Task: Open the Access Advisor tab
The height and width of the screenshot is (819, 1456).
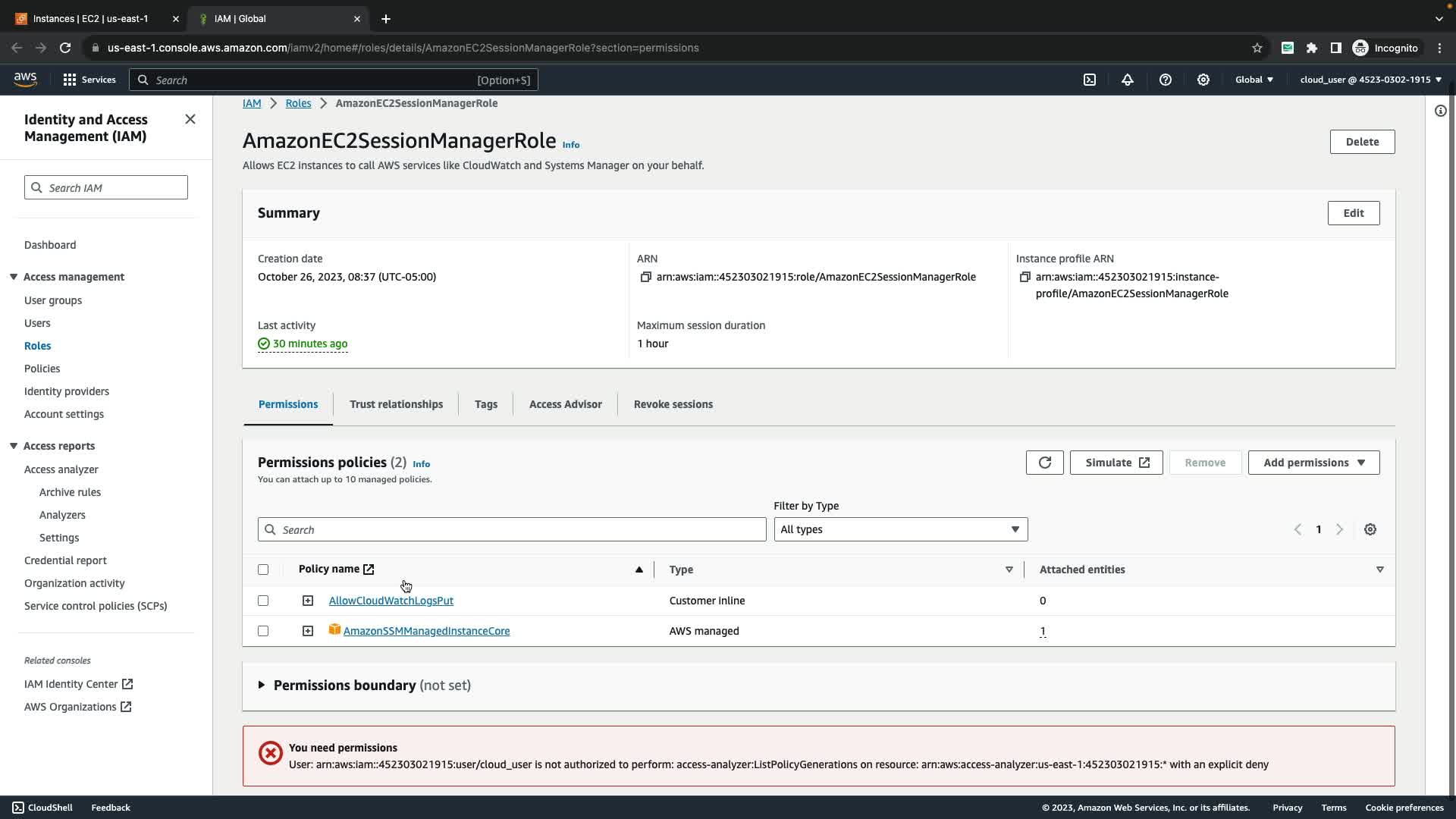Action: point(565,404)
